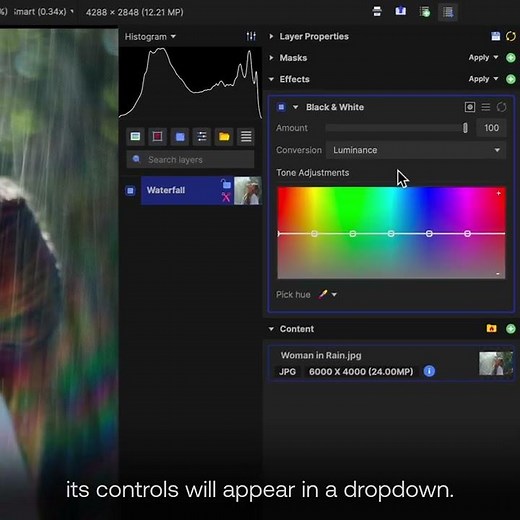Screen dimensions: 520x520
Task: Select the Waterfall layer
Action: coord(187,190)
